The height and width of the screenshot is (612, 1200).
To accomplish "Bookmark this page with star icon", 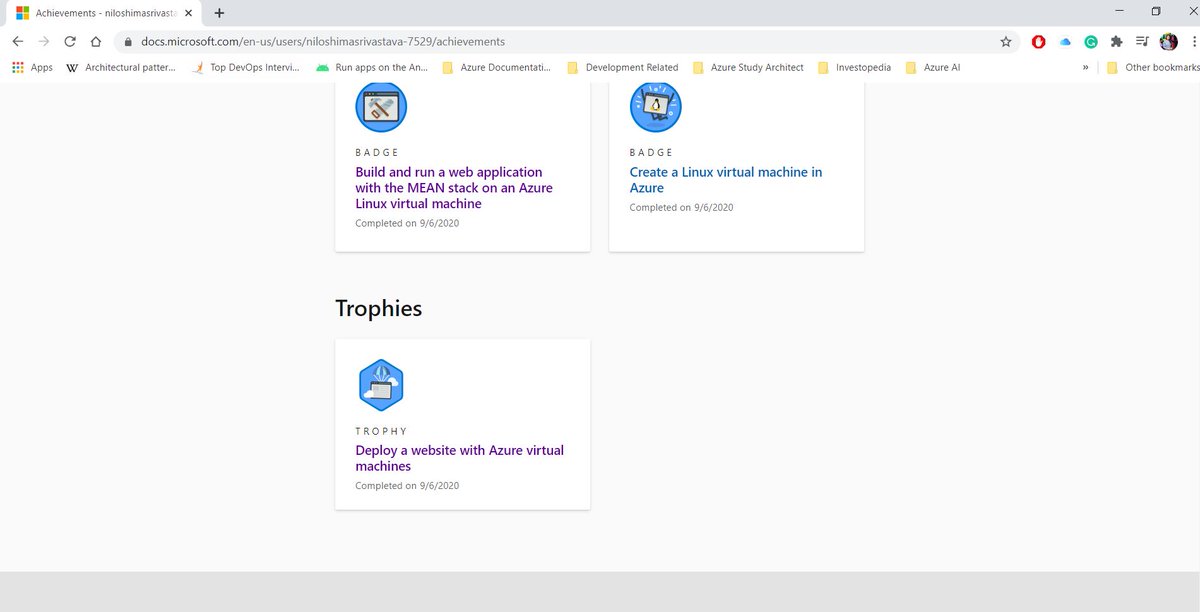I will pyautogui.click(x=1006, y=42).
